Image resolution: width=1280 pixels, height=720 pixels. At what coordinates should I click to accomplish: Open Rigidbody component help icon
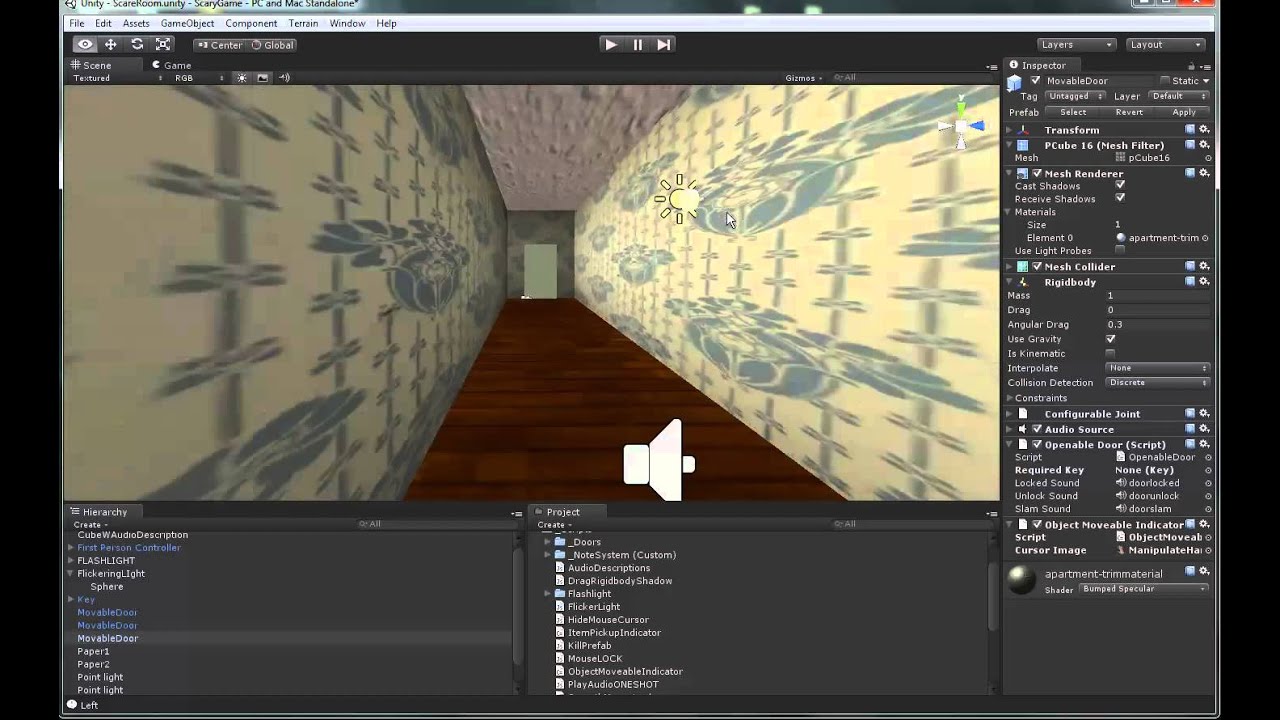(1190, 282)
